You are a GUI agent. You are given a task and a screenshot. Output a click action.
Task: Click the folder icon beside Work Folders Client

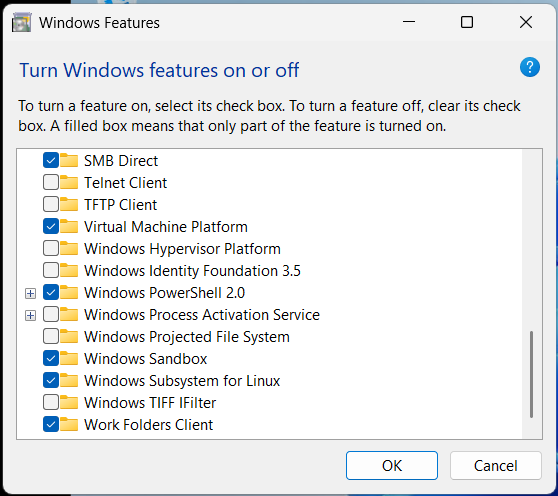pos(69,424)
